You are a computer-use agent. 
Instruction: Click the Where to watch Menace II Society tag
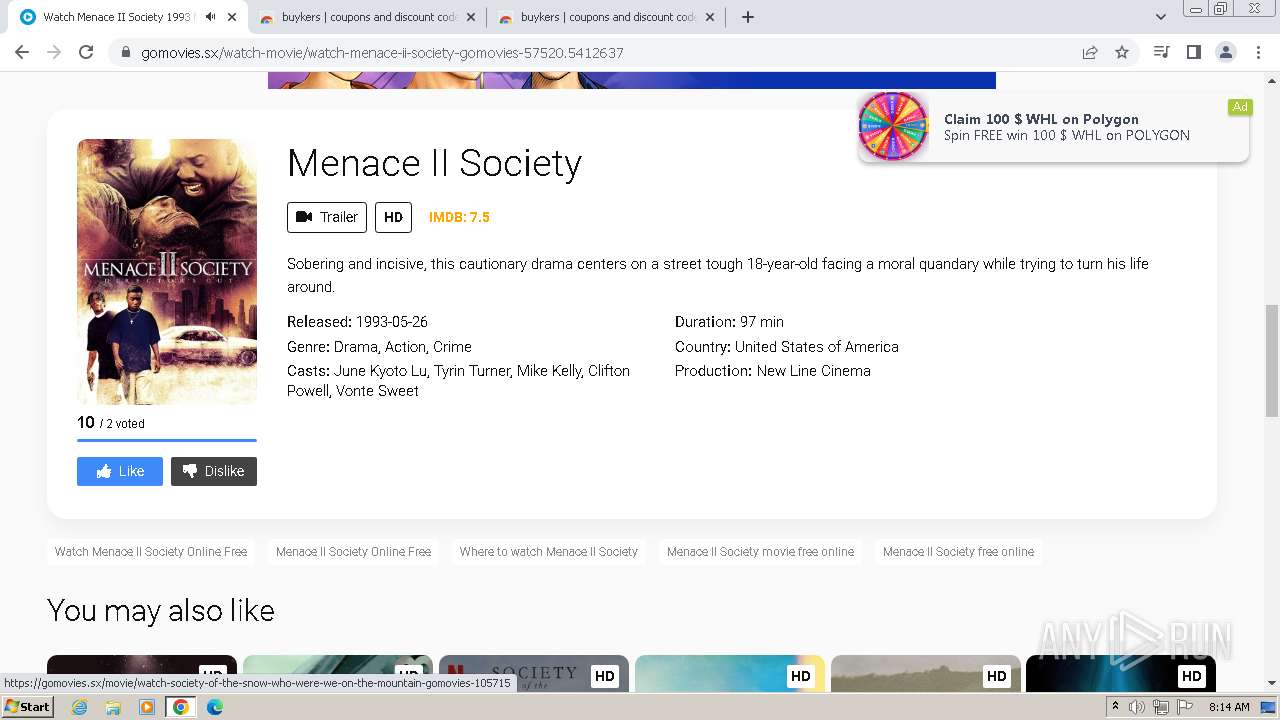(549, 552)
